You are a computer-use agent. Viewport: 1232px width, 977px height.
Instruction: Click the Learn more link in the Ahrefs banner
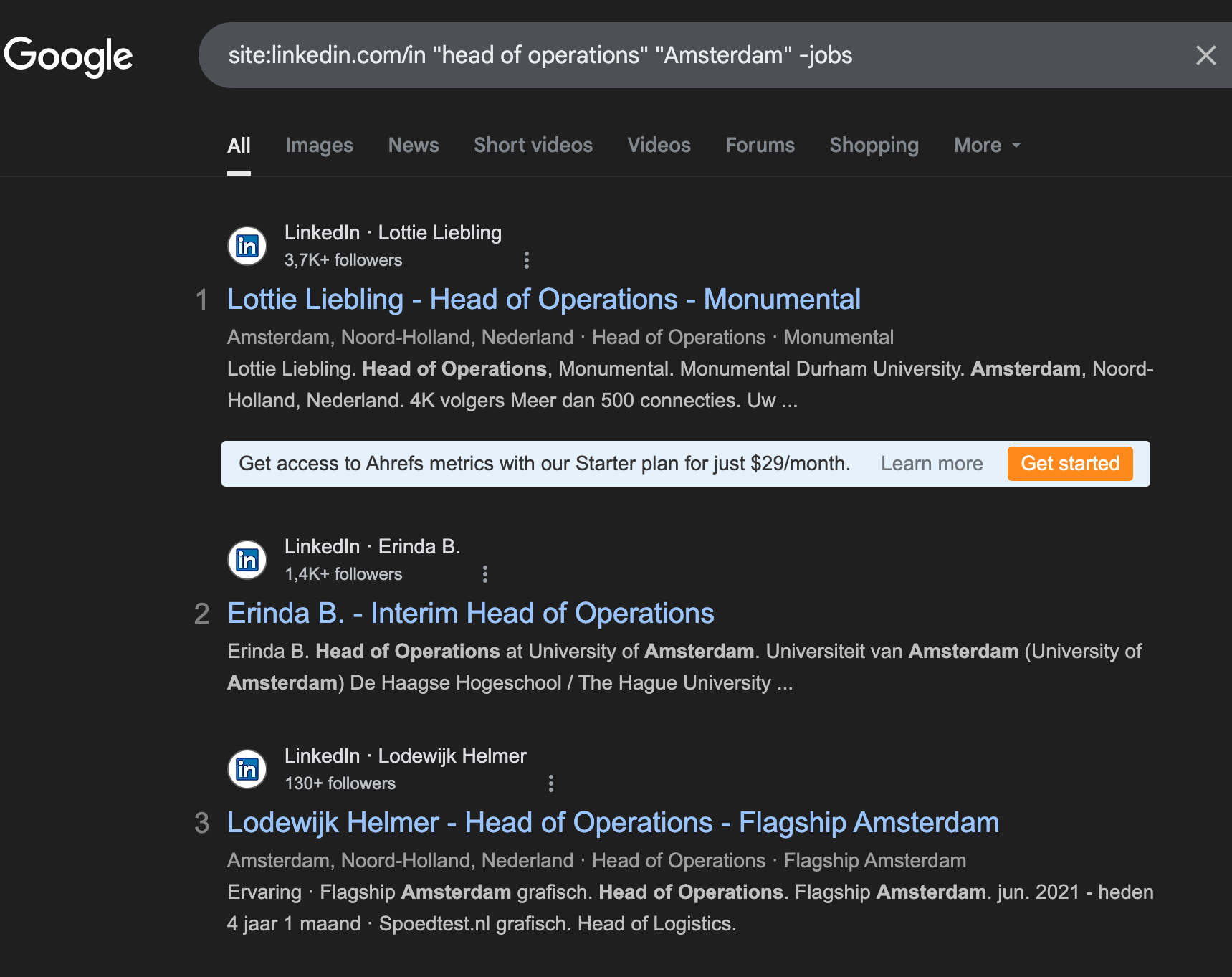tap(932, 463)
